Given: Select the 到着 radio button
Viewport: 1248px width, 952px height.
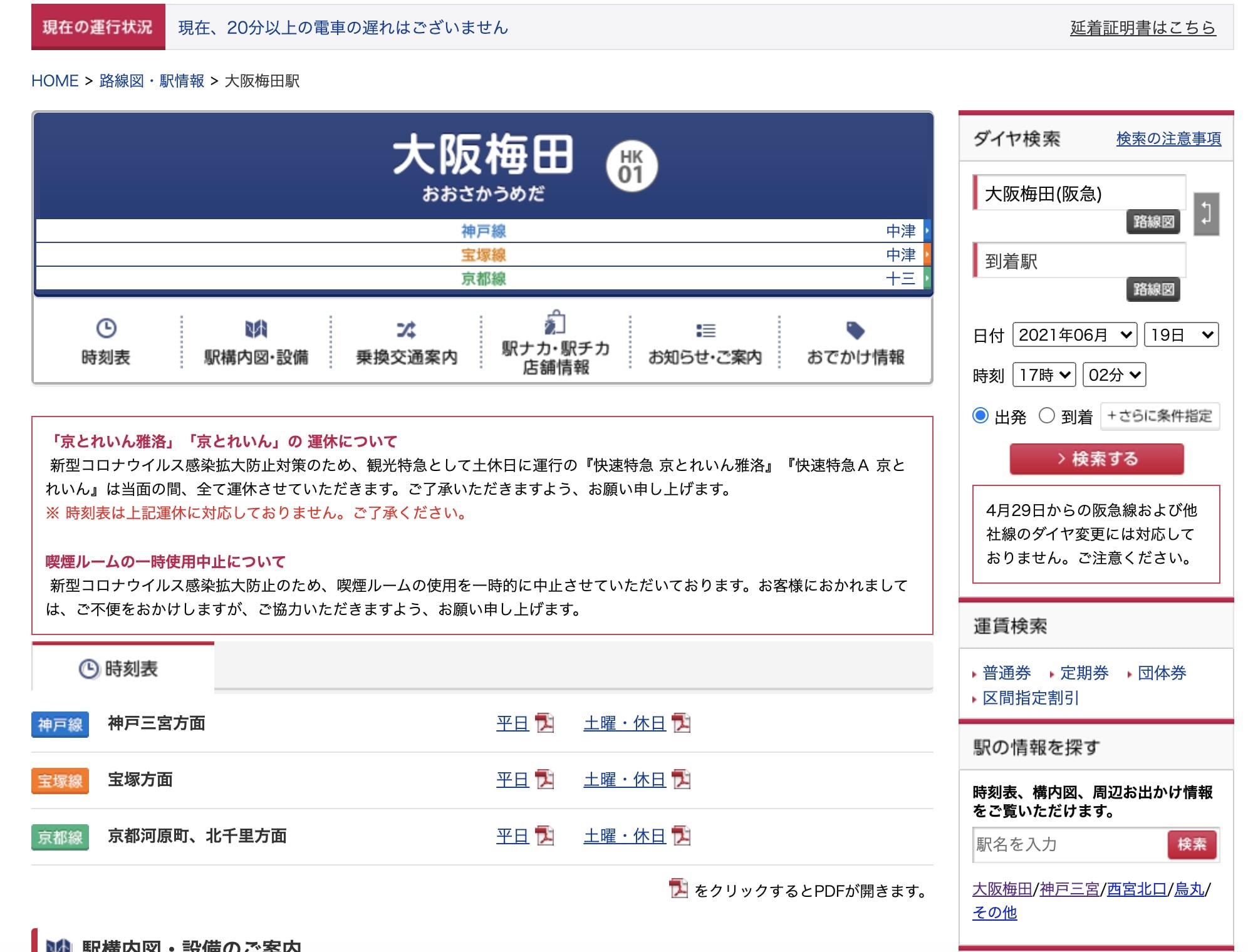Looking at the screenshot, I should pyautogui.click(x=1046, y=415).
